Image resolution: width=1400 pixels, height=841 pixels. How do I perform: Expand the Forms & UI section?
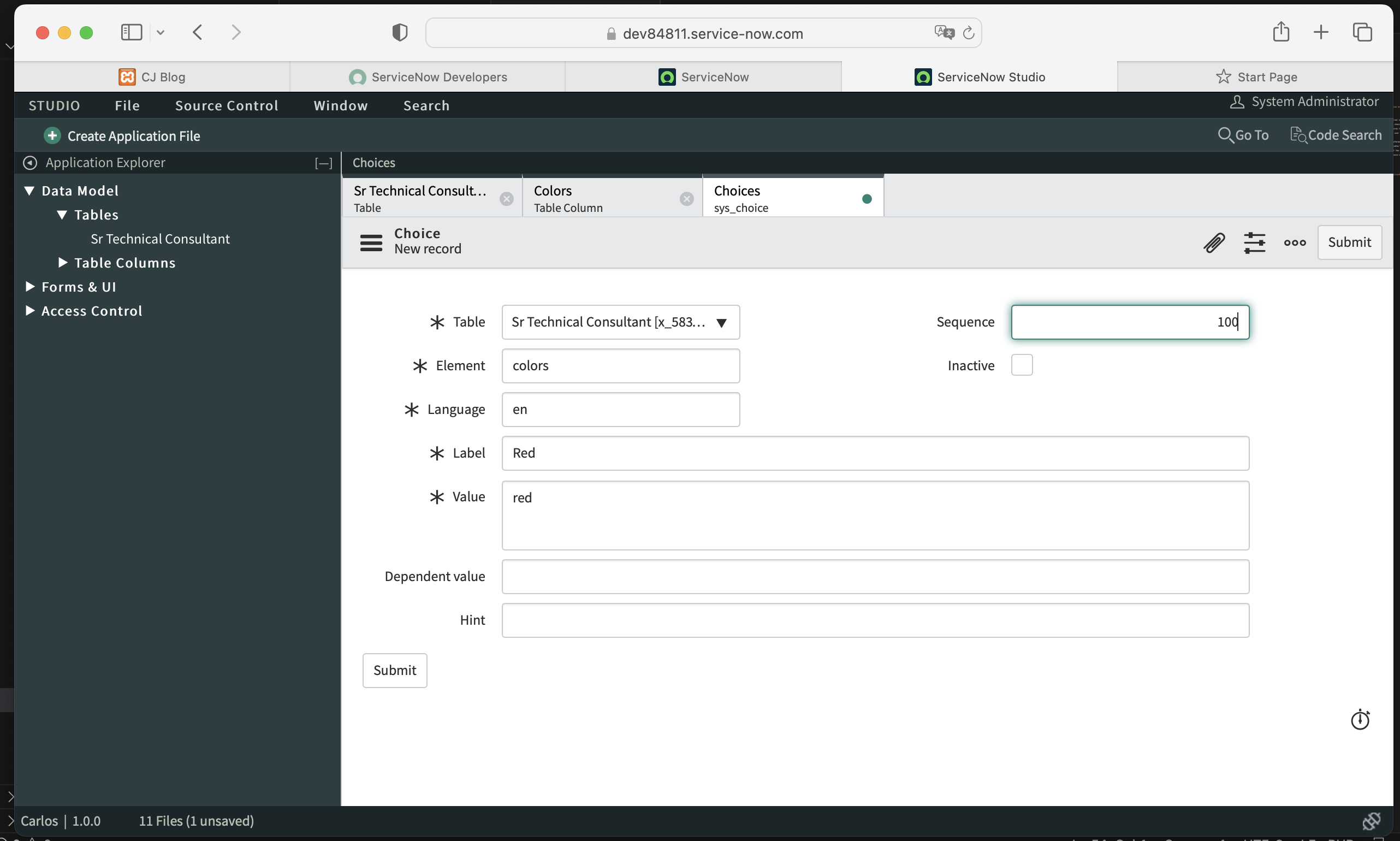[31, 287]
